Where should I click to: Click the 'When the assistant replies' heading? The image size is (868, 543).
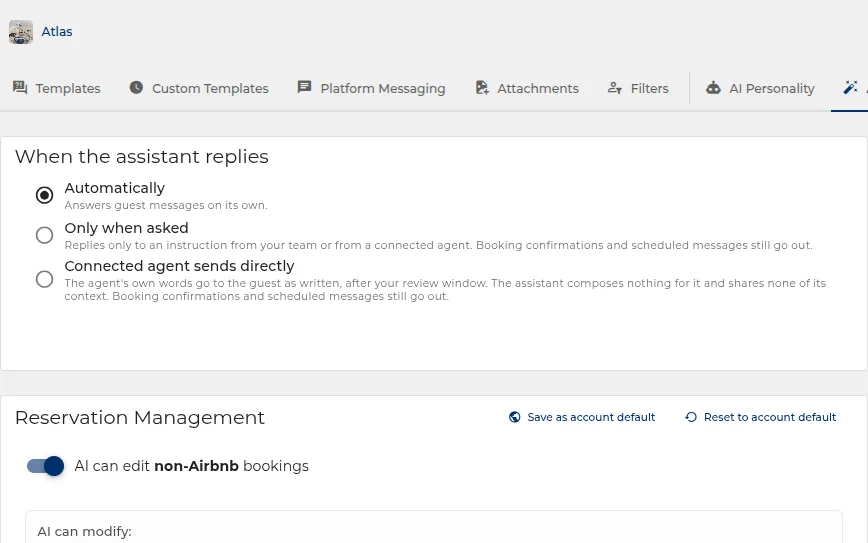click(x=142, y=157)
